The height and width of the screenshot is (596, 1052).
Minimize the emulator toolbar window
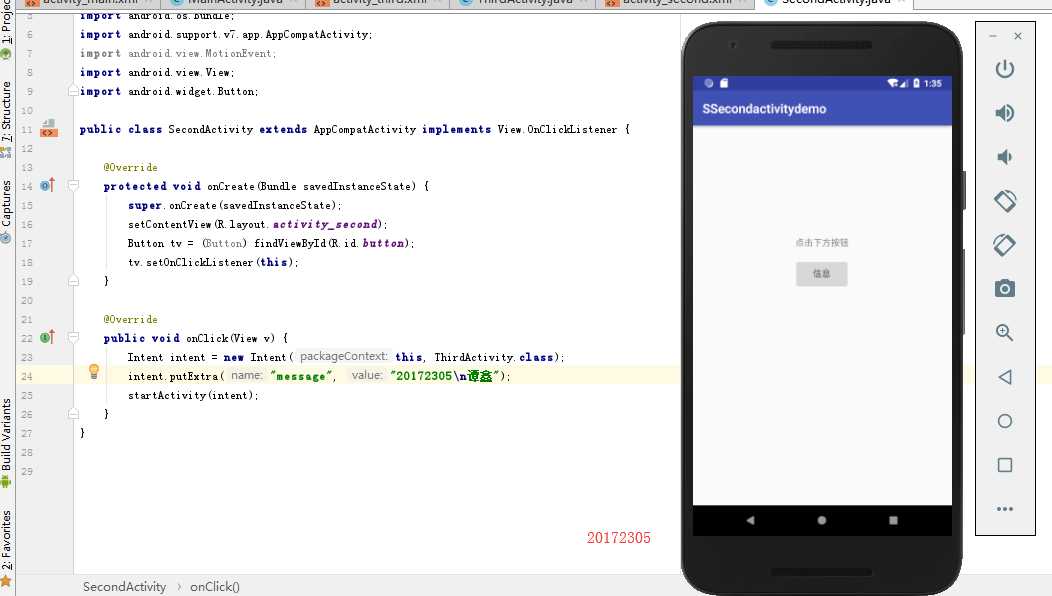coord(993,36)
